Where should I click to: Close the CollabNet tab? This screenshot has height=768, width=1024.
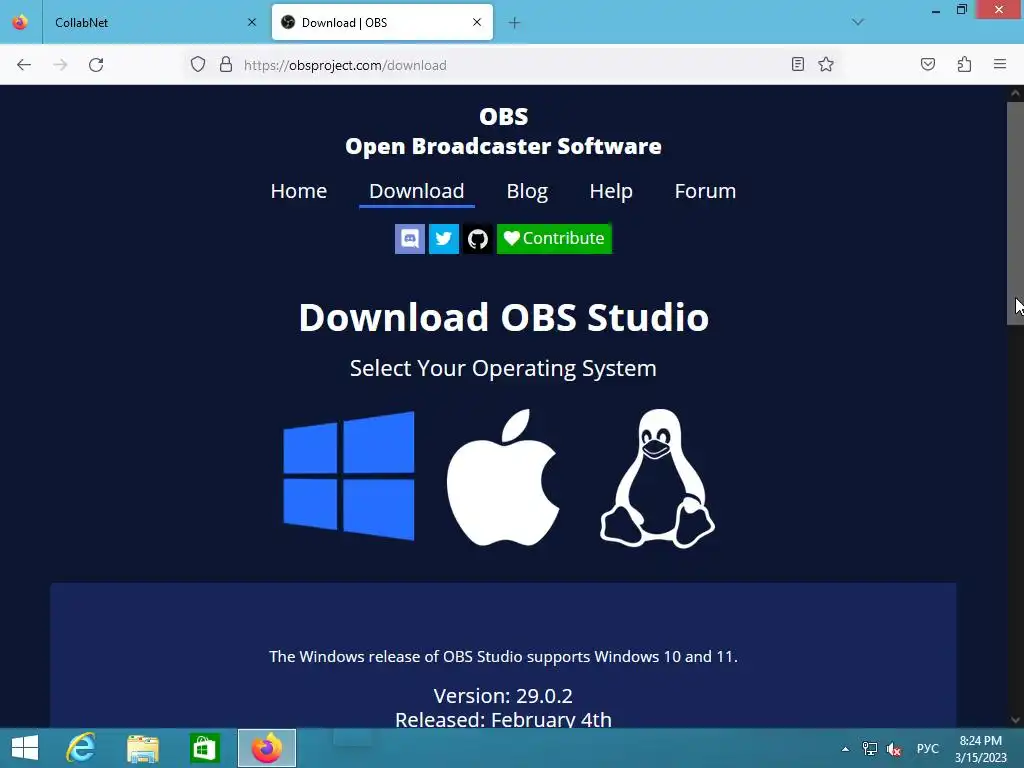251,22
